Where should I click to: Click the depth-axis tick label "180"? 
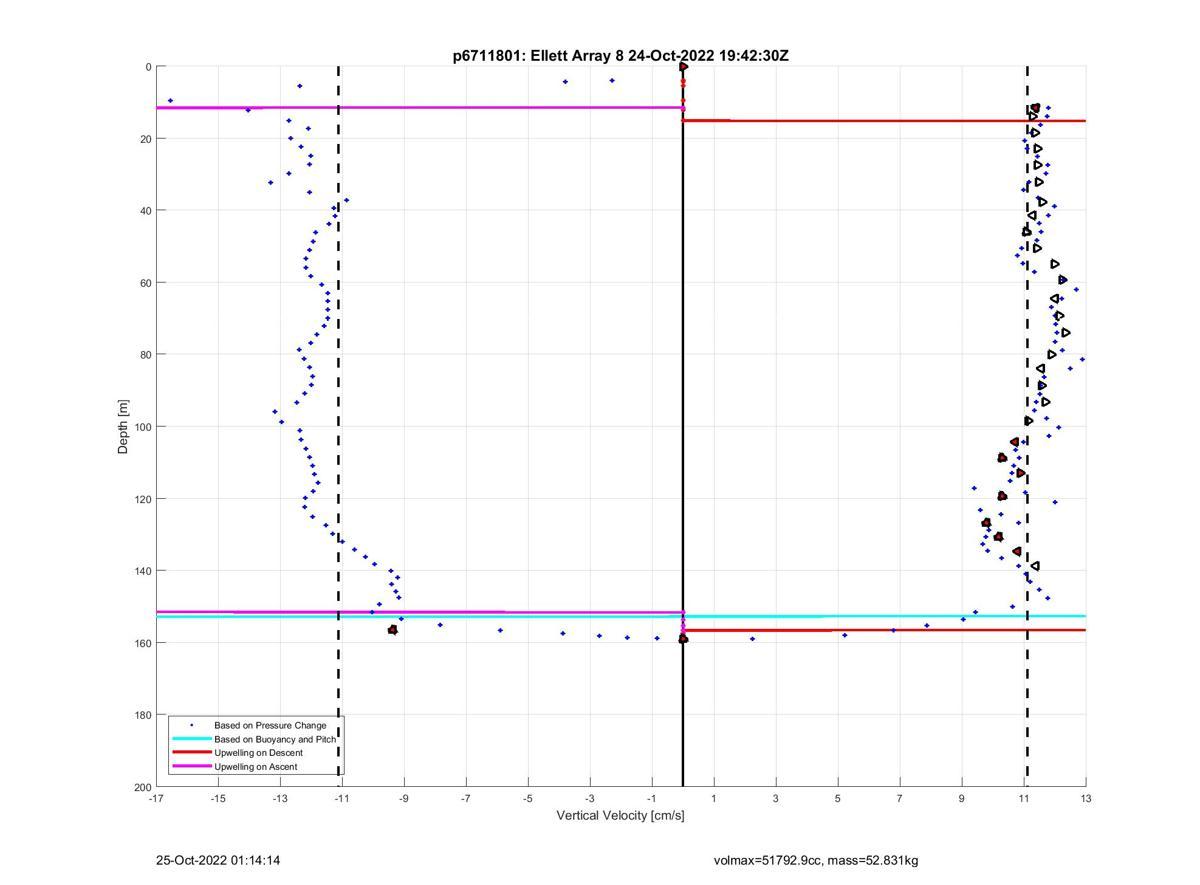pos(142,715)
